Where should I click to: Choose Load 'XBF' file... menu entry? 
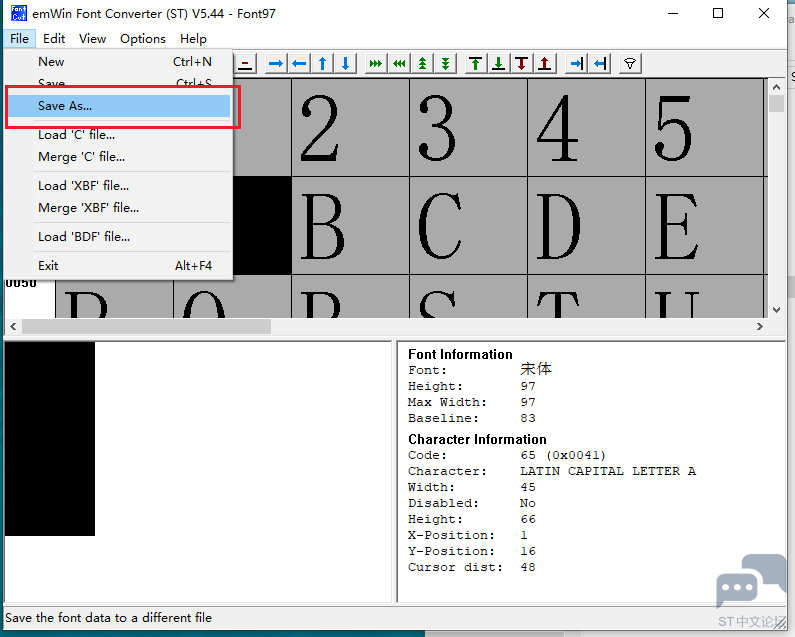(120, 186)
